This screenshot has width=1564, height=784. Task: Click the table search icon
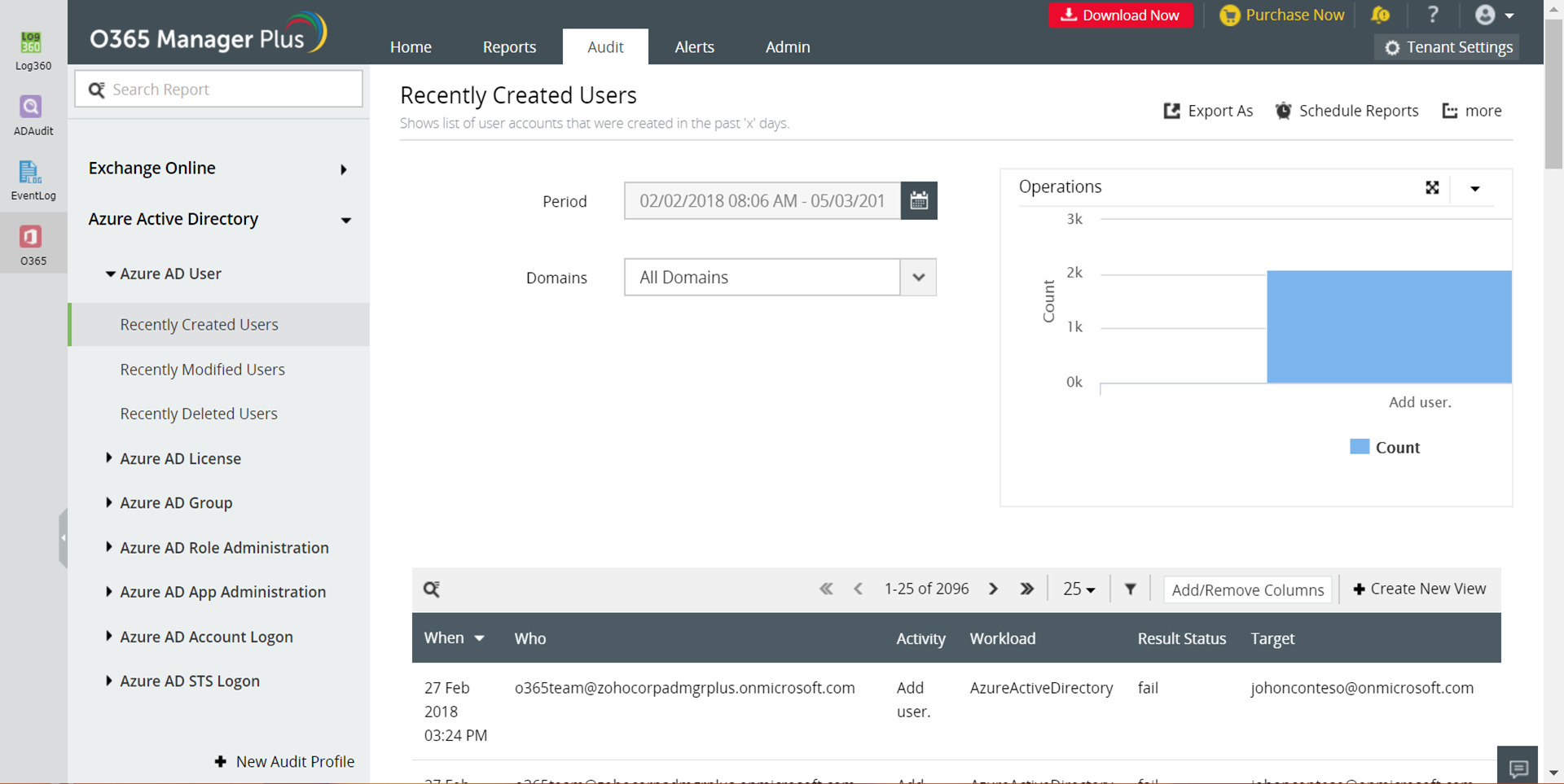click(432, 589)
